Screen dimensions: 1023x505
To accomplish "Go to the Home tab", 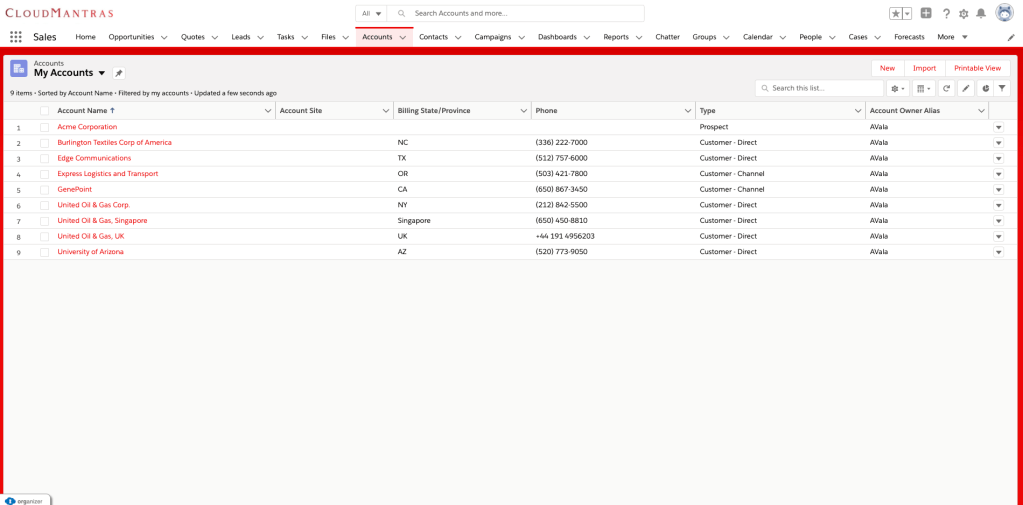I will pyautogui.click(x=85, y=37).
